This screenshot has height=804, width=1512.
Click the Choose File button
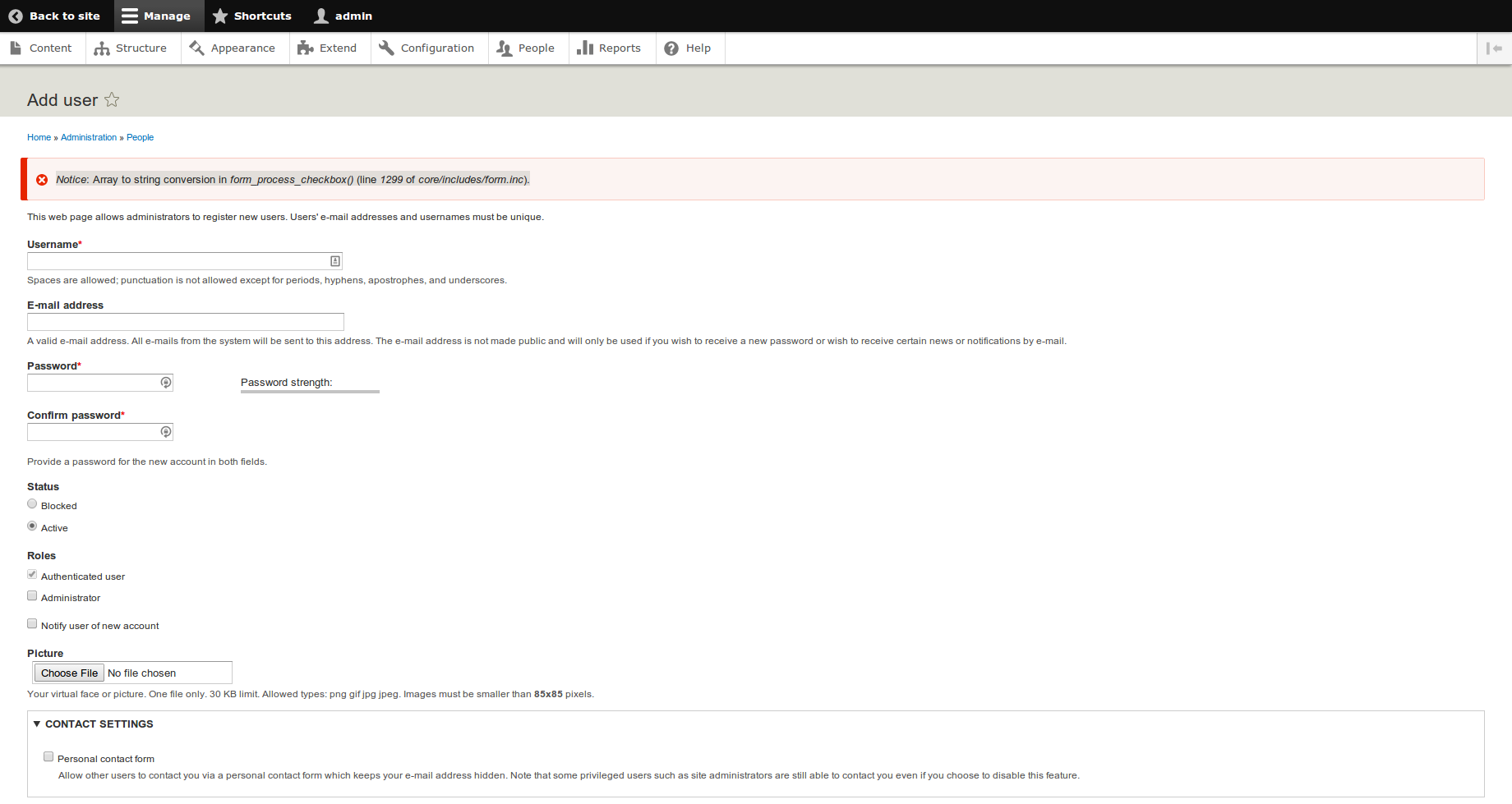(69, 673)
